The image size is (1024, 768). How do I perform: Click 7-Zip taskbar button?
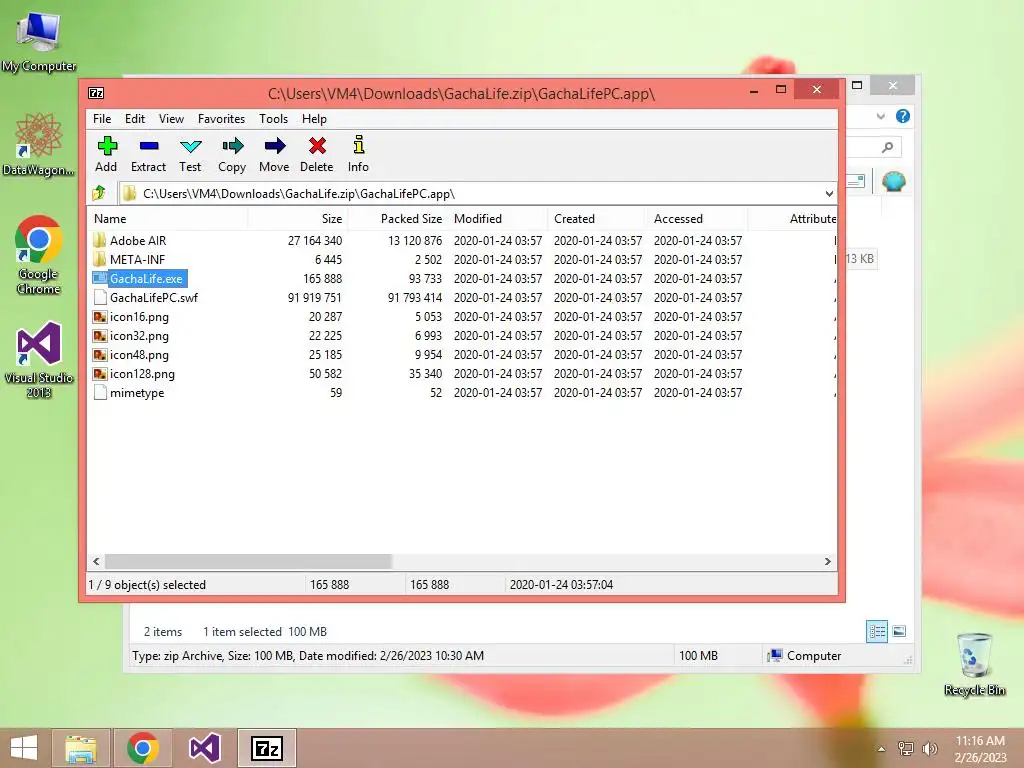coord(266,748)
